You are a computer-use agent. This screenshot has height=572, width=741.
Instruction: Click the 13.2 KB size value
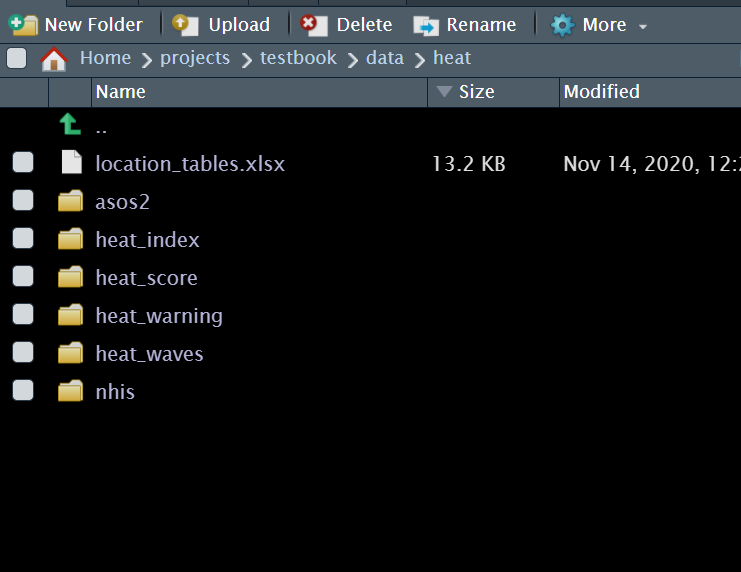(x=469, y=164)
